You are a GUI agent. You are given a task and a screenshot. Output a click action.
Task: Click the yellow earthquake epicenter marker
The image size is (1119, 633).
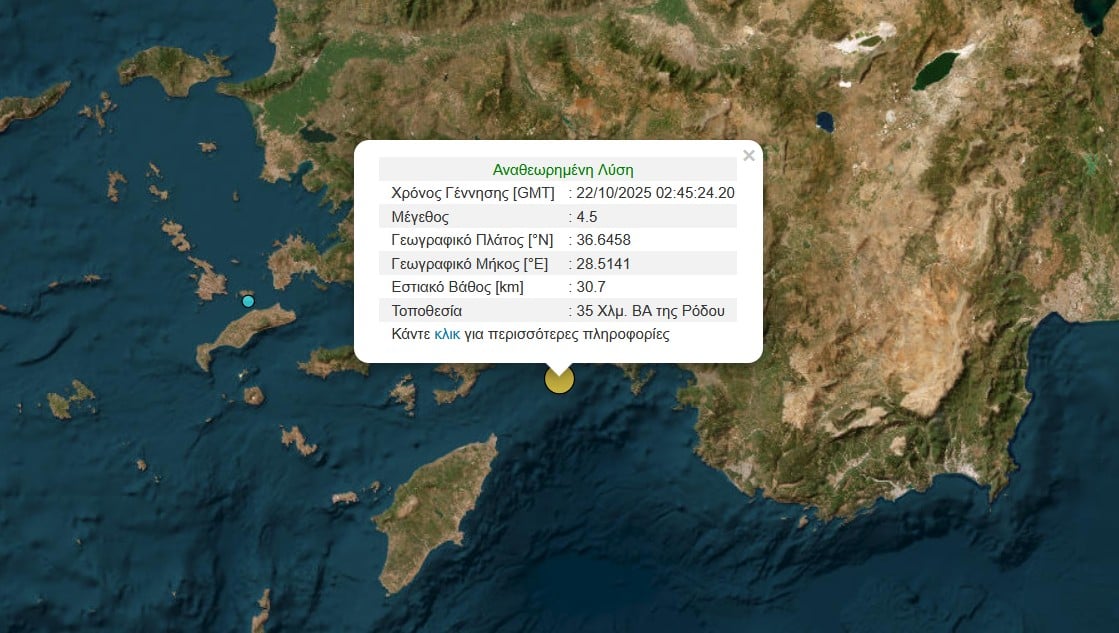coord(559,379)
